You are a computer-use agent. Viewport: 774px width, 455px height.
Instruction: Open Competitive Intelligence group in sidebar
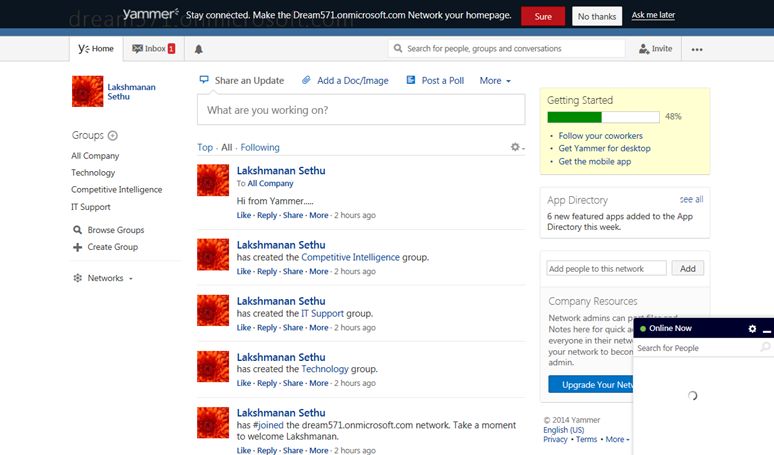tap(116, 190)
